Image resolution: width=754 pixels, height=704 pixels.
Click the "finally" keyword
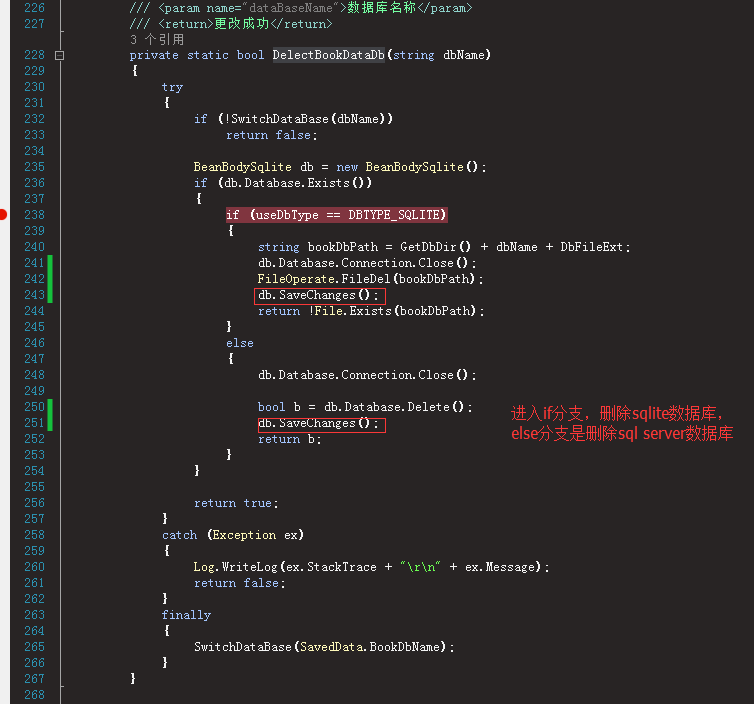[186, 615]
